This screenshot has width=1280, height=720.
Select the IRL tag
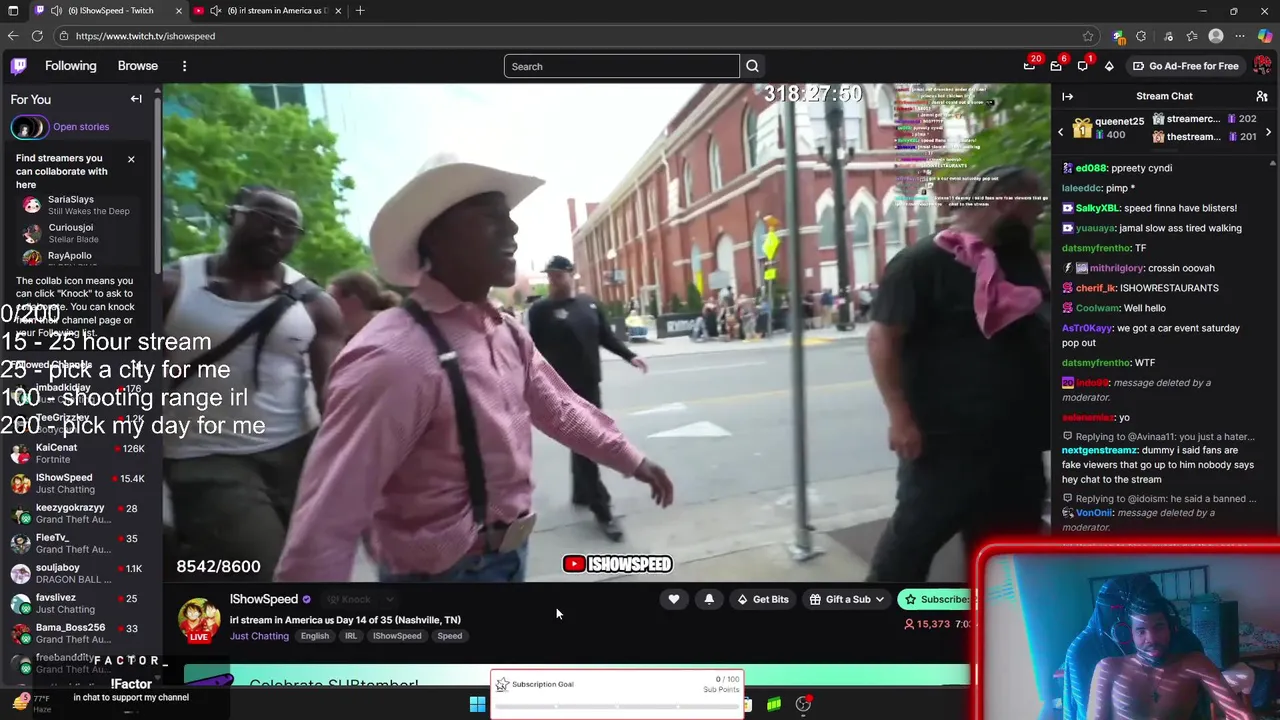pos(351,636)
